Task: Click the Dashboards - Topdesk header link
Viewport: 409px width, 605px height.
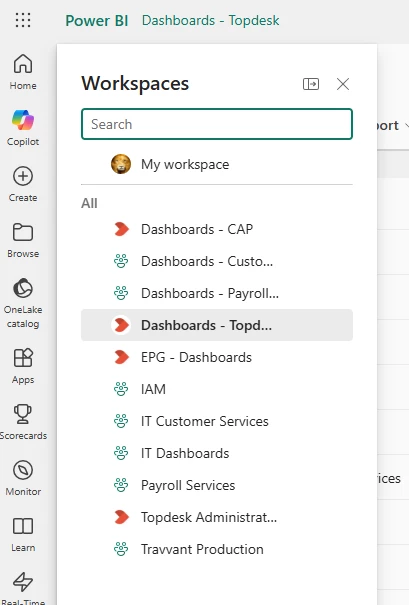Action: 210,20
